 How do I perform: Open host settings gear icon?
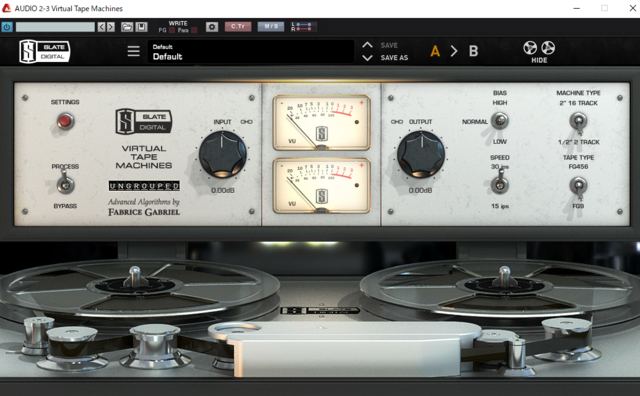click(x=211, y=27)
